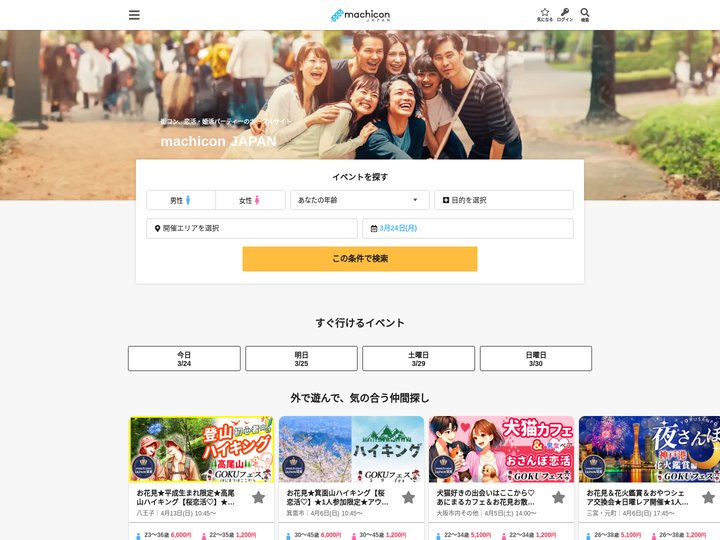Select 男性 gender option

tap(181, 200)
